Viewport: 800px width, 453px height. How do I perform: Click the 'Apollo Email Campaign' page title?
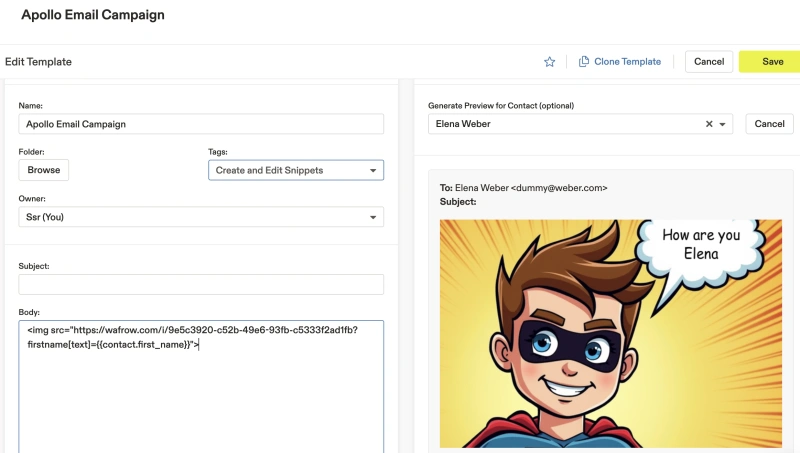[x=93, y=15]
